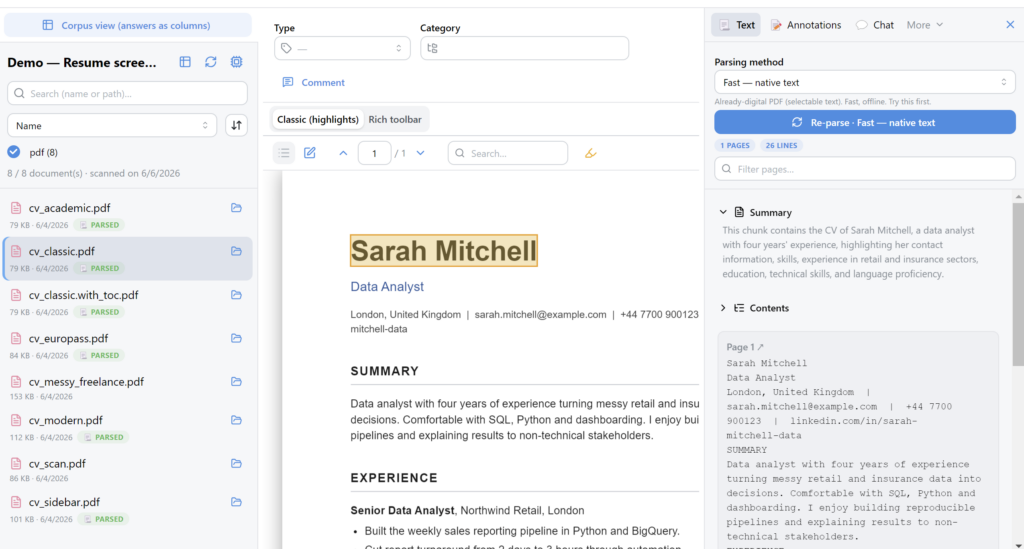Open Page 1 link in text panel
Image resolution: width=1024 pixels, height=549 pixels.
click(x=744, y=347)
